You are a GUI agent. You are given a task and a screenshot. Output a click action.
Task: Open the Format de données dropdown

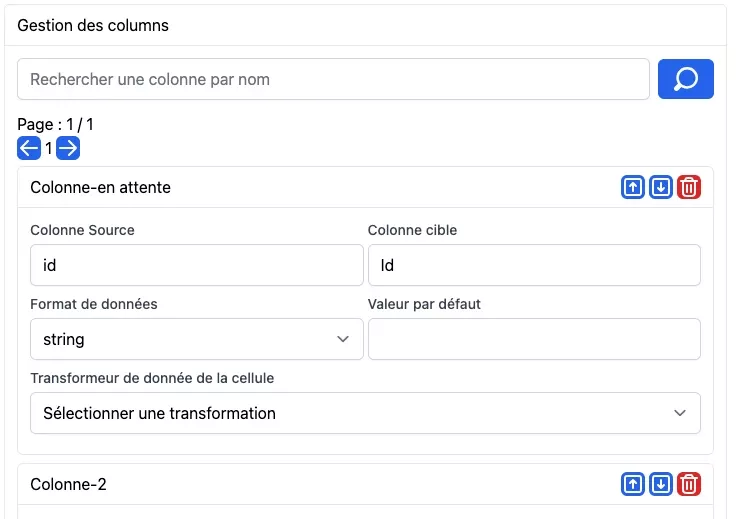pos(196,339)
